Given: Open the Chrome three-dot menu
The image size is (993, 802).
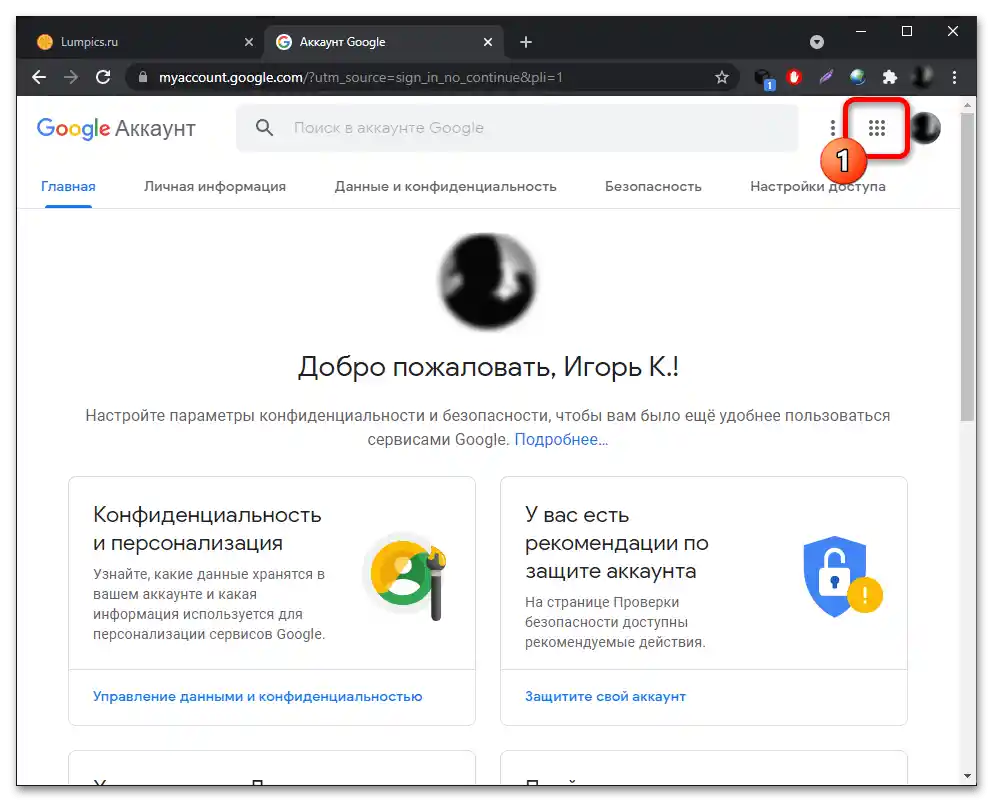Looking at the screenshot, I should [954, 77].
